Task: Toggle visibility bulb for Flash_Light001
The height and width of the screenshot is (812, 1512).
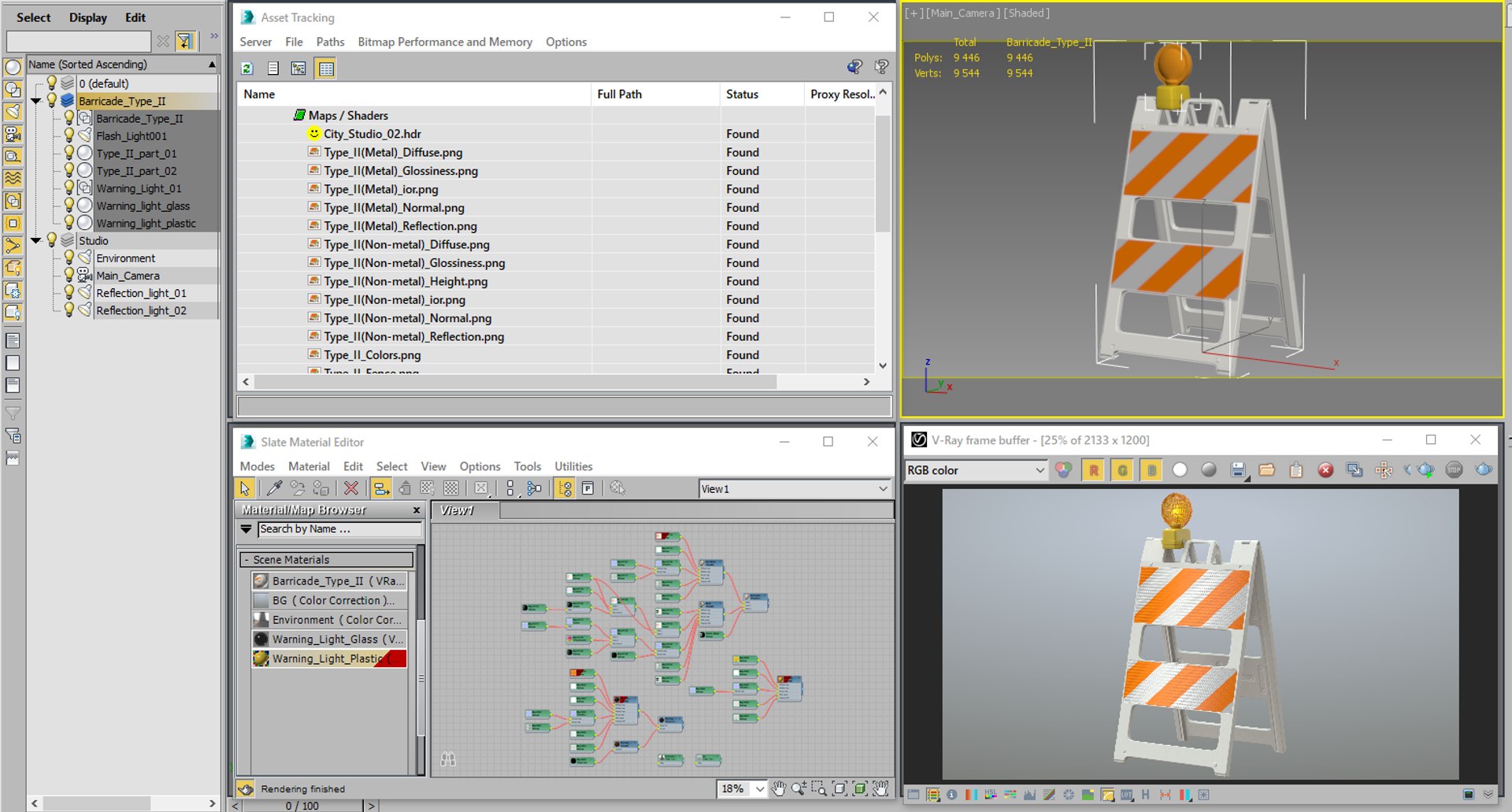Action: 69,135
